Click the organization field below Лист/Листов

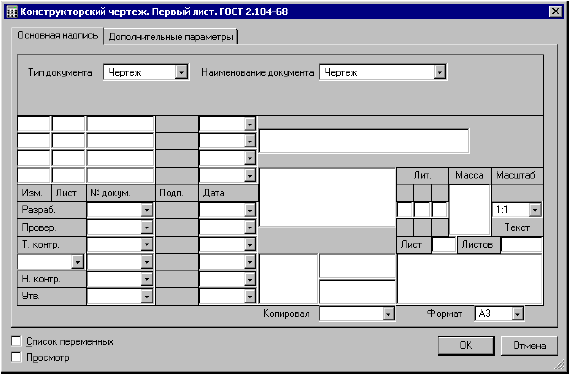[x=470, y=279]
